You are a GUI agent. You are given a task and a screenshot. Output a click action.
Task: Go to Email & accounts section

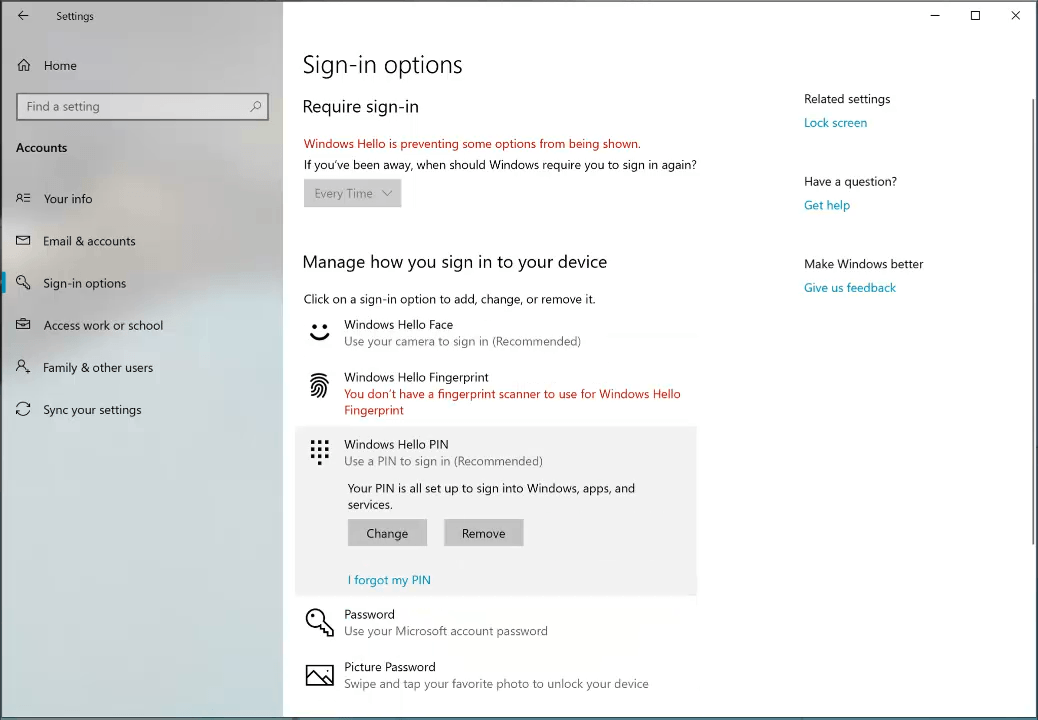tap(89, 241)
